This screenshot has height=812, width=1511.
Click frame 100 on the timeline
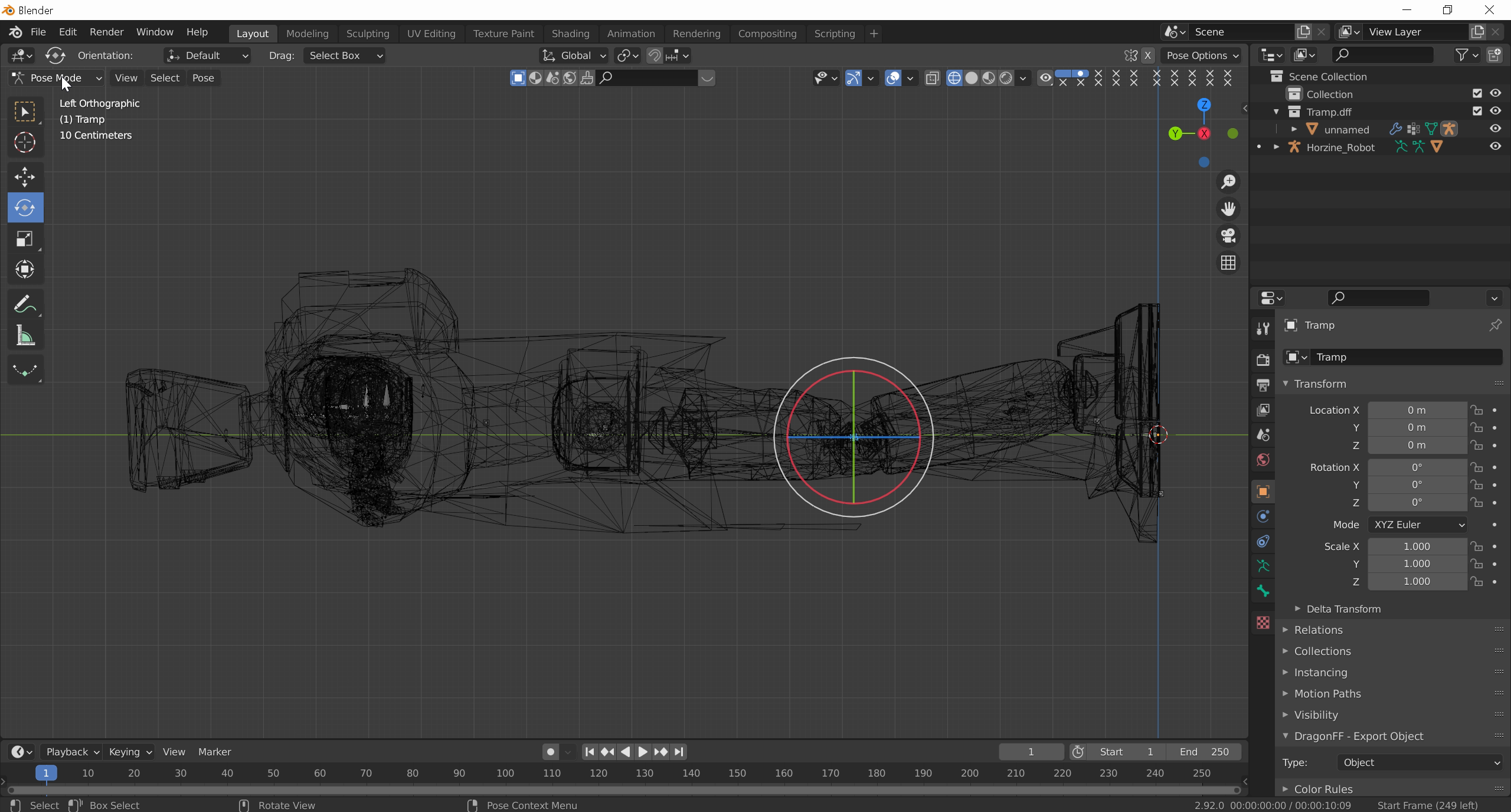505,773
